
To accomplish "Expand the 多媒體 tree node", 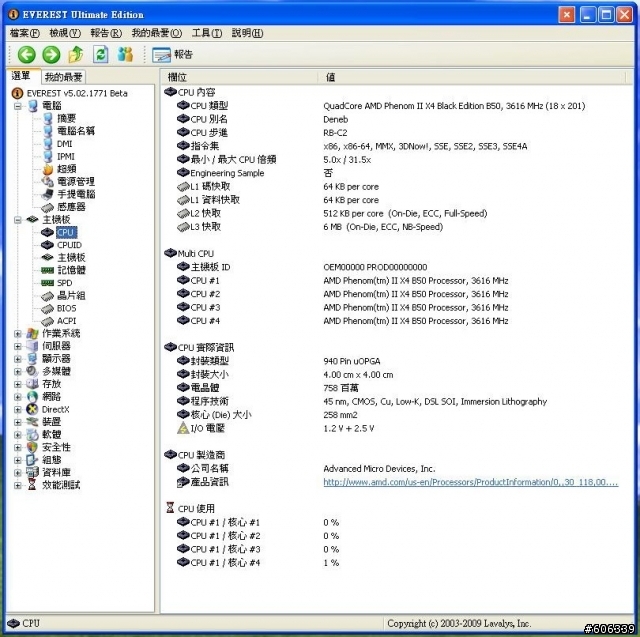I will click(18, 372).
